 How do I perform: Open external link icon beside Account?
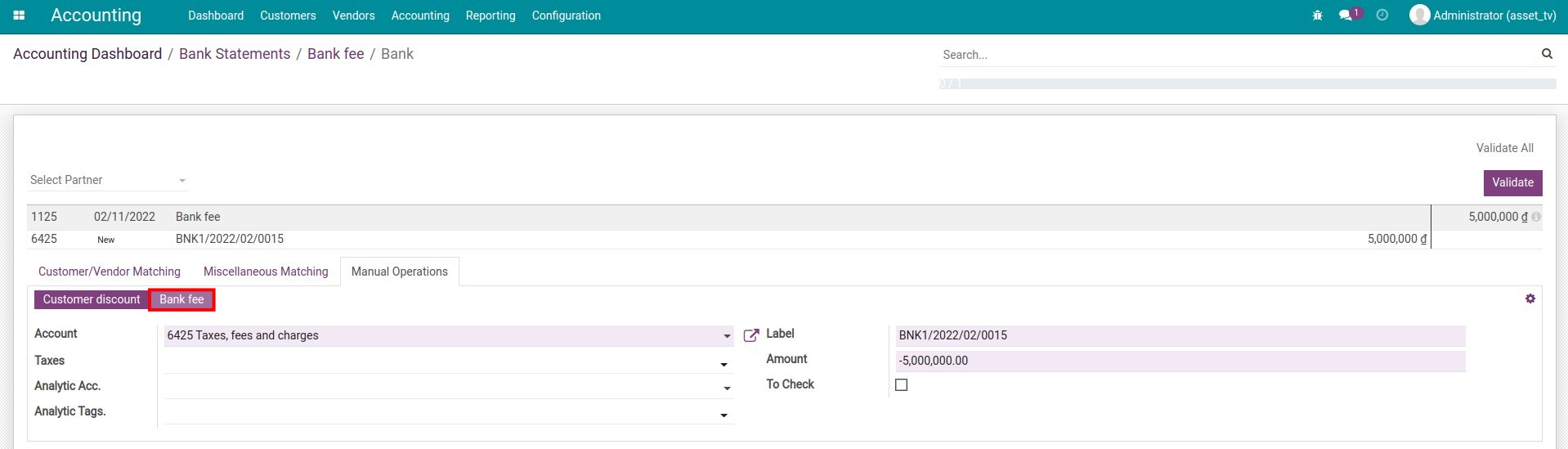[x=750, y=335]
